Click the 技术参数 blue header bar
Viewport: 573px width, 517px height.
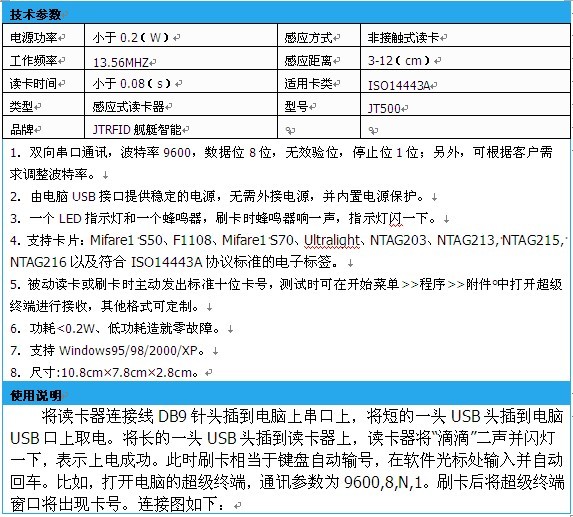[286, 14]
